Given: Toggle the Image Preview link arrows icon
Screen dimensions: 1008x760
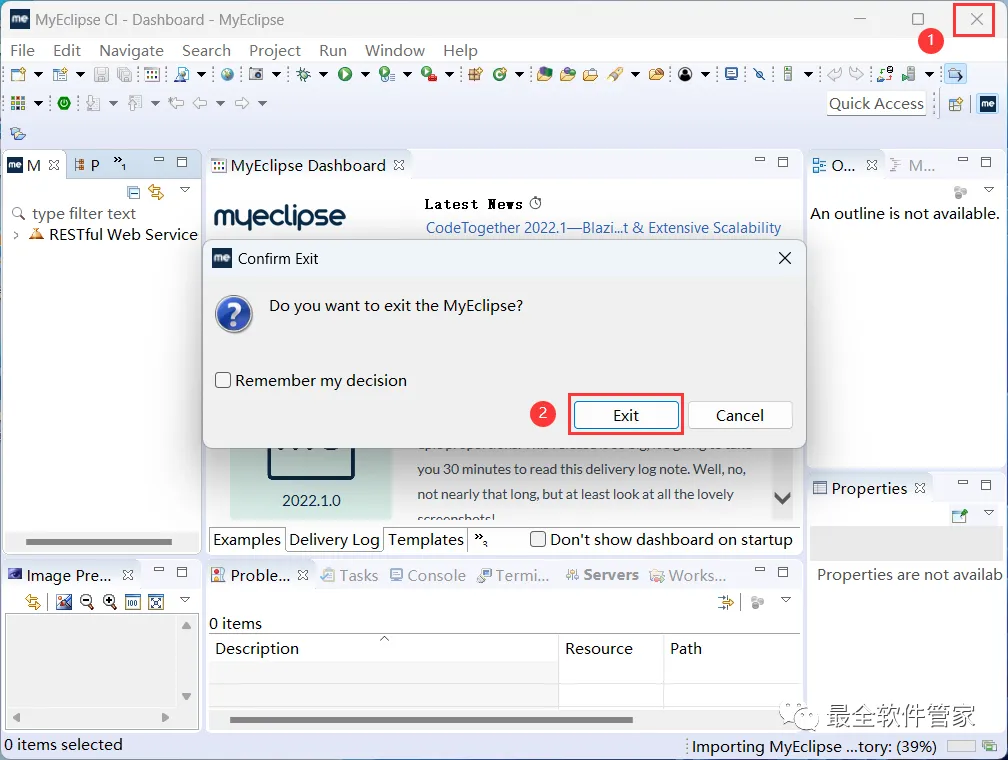Looking at the screenshot, I should (x=33, y=602).
